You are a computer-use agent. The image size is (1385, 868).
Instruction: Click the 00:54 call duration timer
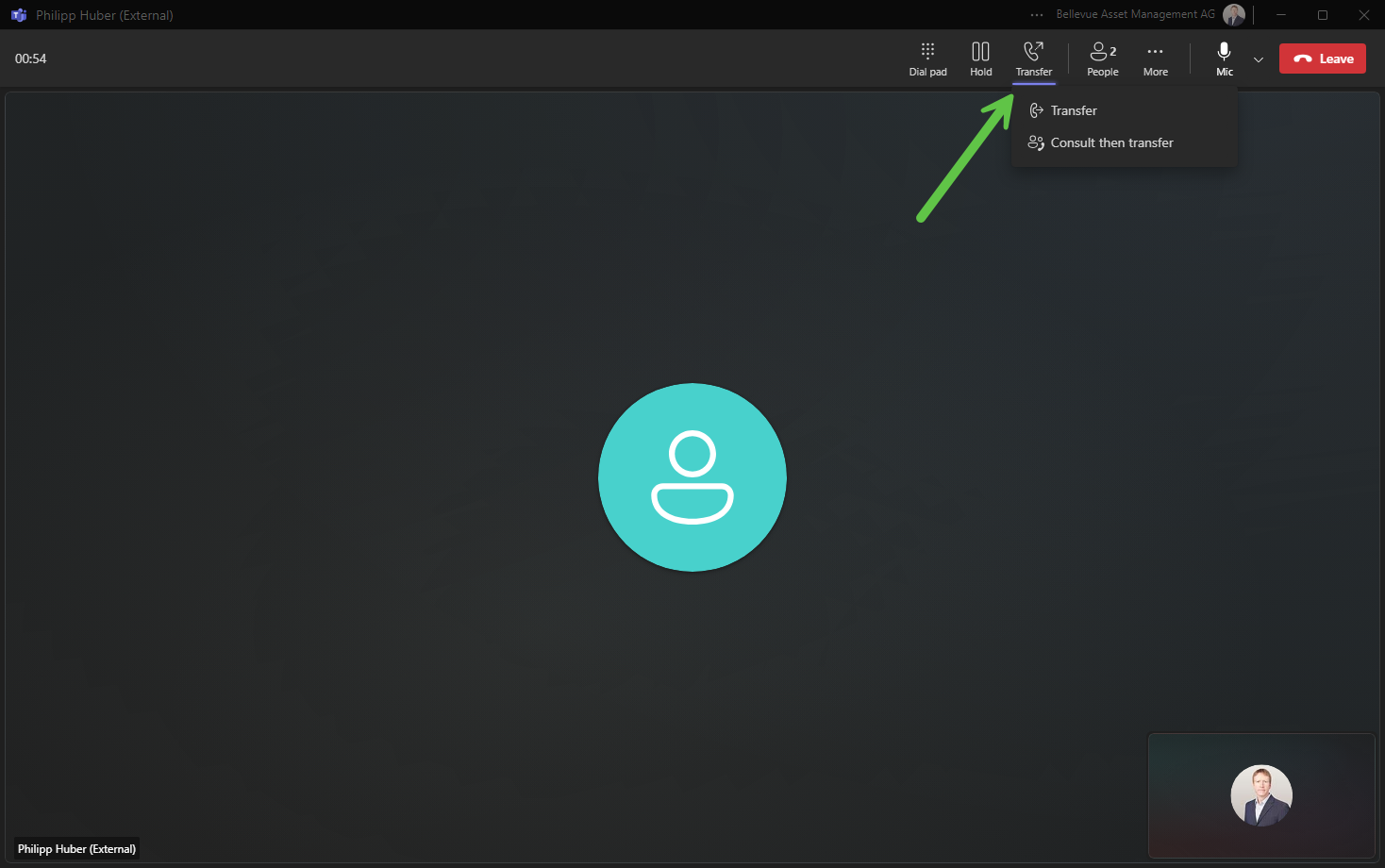coord(31,58)
